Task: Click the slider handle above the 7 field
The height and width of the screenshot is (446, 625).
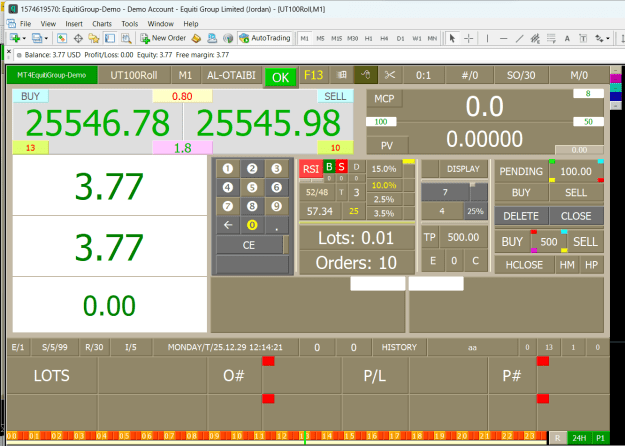Action: [473, 185]
